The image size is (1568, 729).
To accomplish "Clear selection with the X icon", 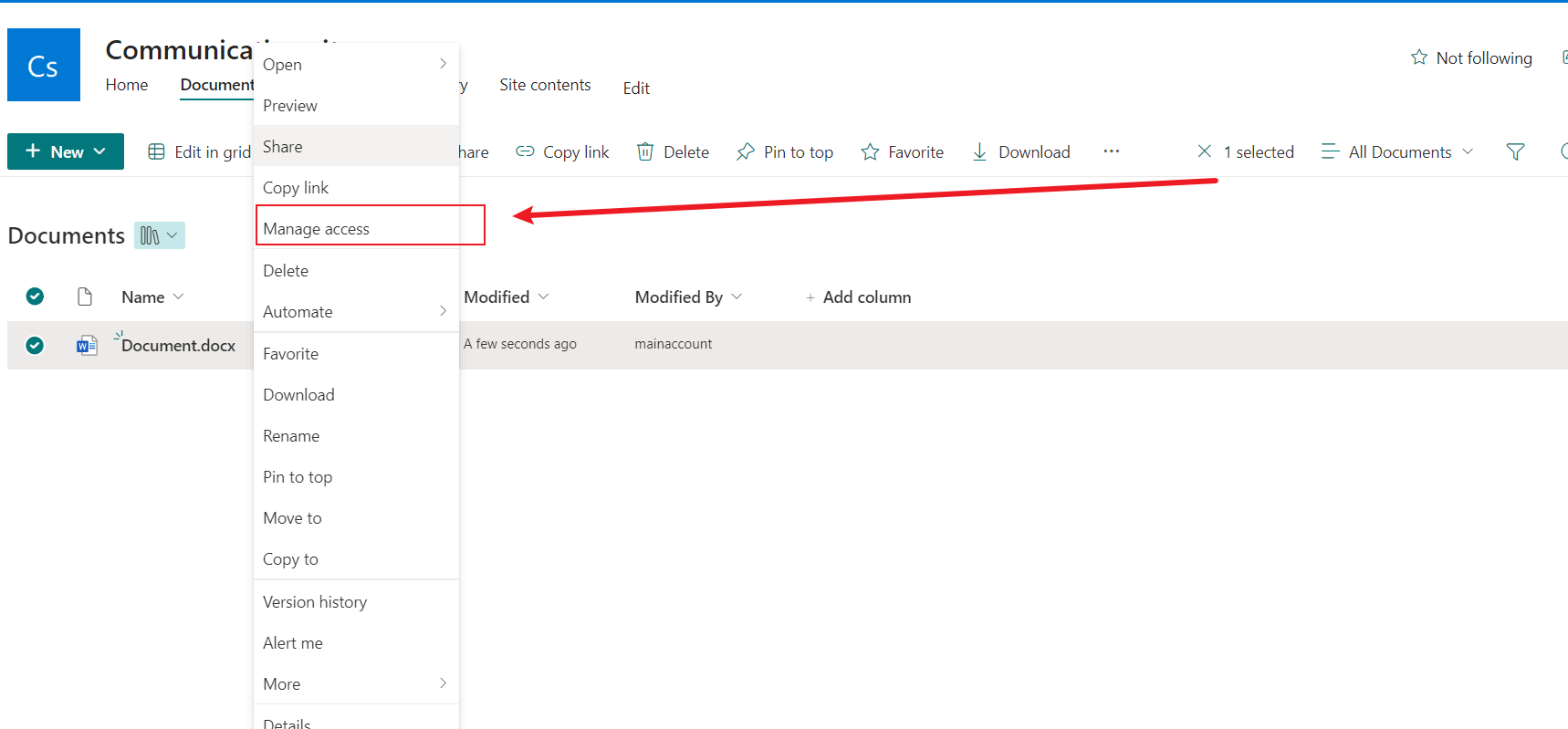I will point(1205,151).
